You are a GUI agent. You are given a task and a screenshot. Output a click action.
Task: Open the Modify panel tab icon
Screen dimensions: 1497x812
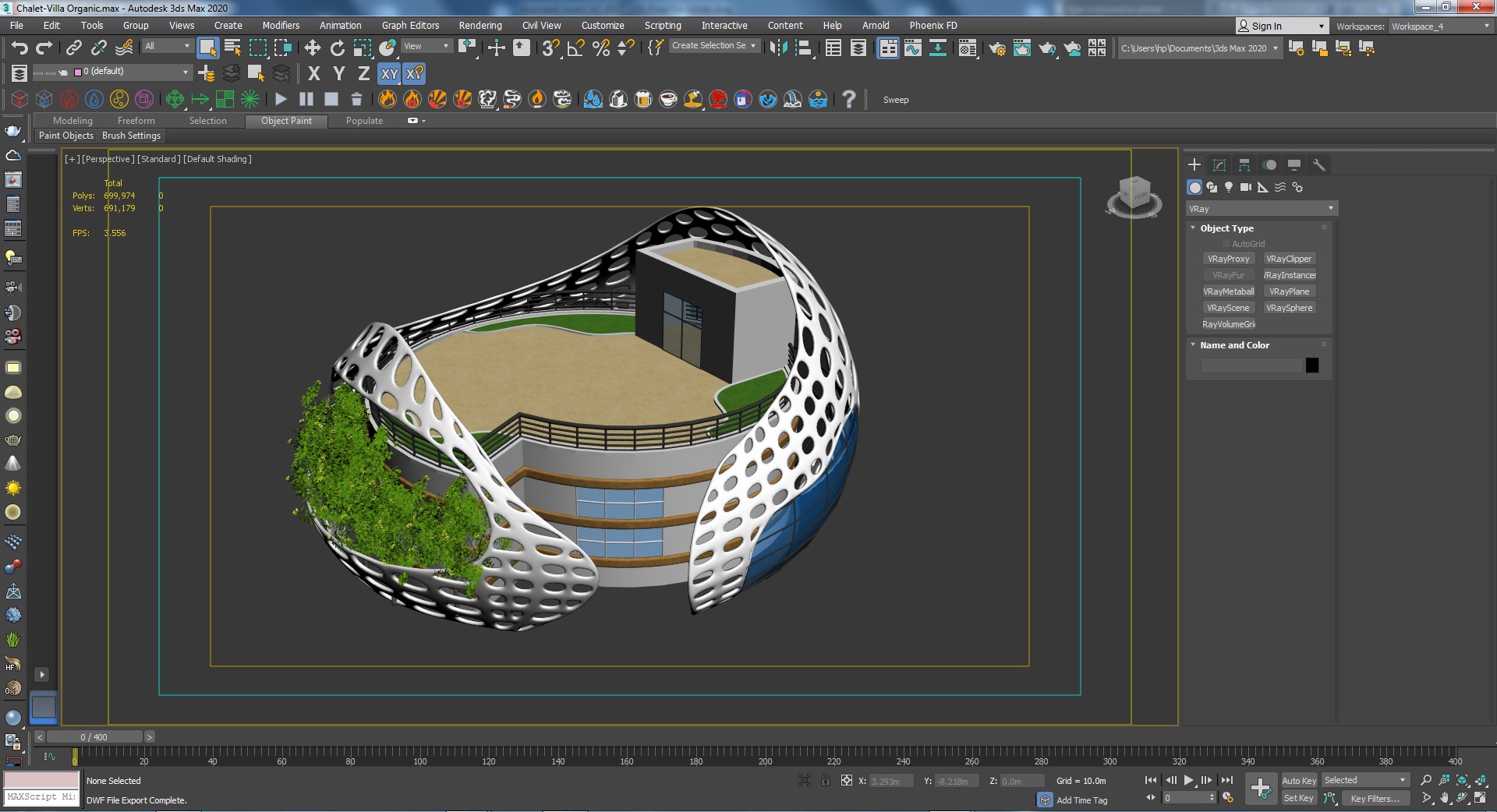1219,165
